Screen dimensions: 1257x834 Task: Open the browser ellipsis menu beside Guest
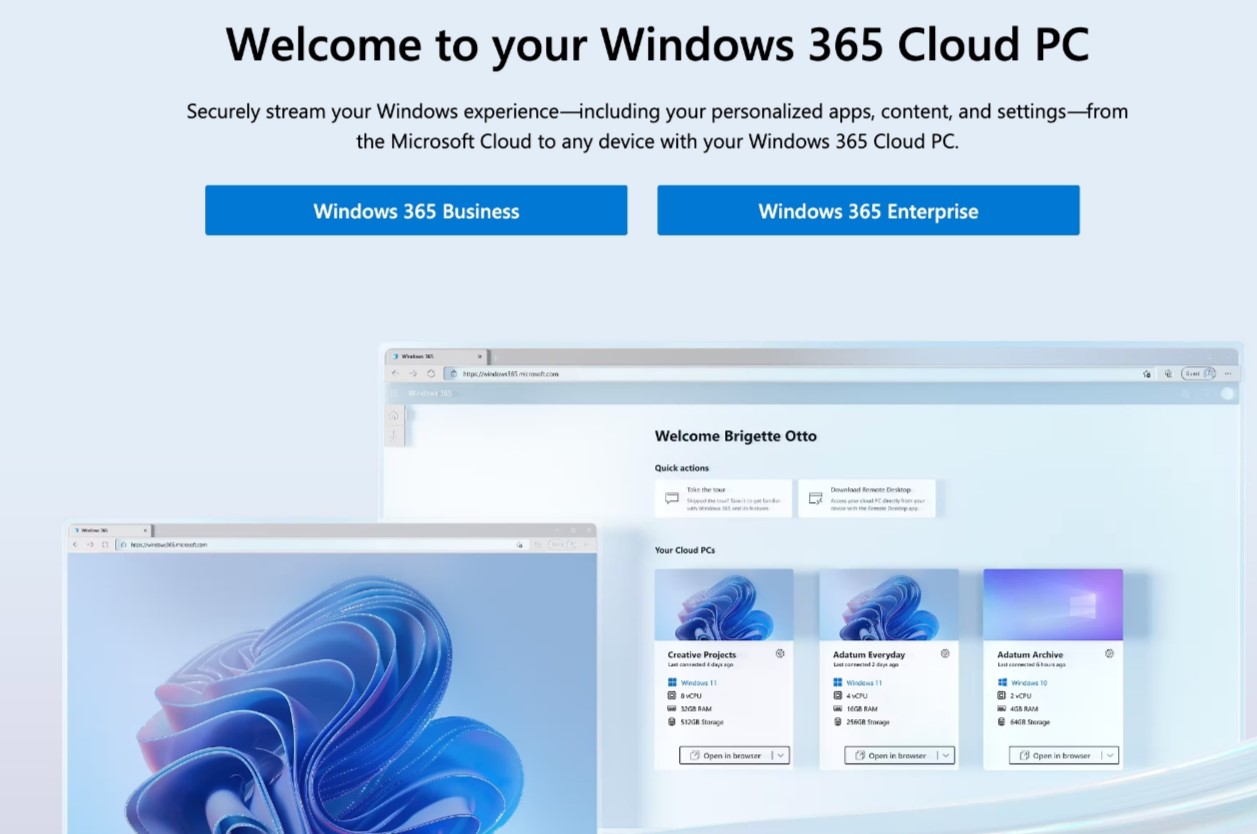tap(1228, 373)
